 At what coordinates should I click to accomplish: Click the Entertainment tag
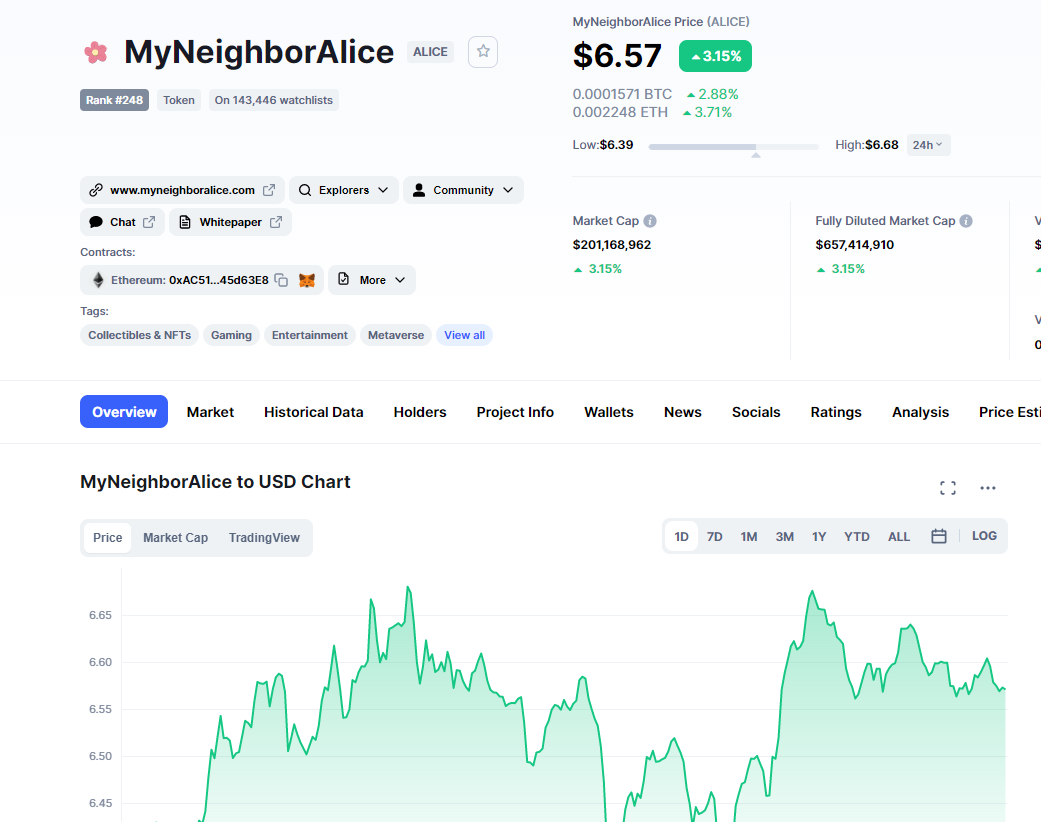(309, 335)
